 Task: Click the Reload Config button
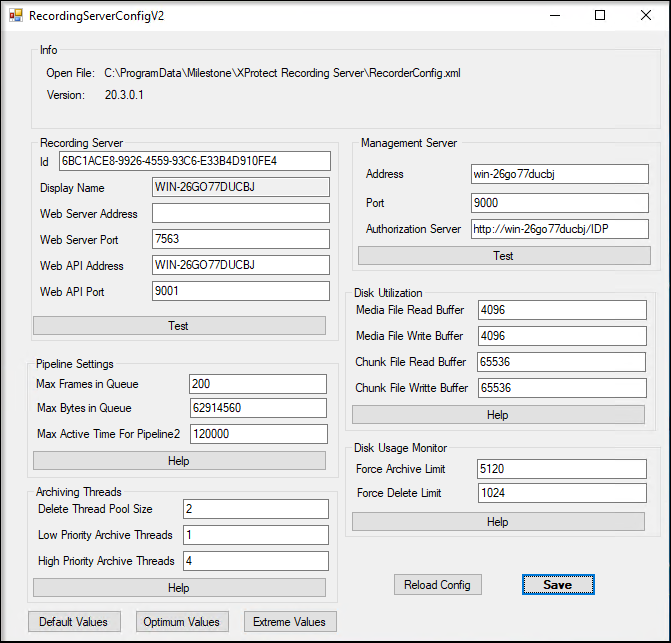pyautogui.click(x=438, y=585)
